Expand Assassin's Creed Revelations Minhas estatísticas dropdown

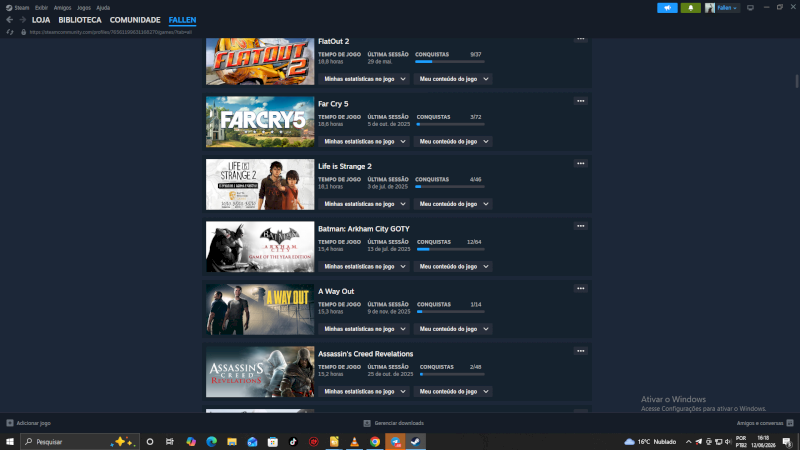(x=364, y=391)
